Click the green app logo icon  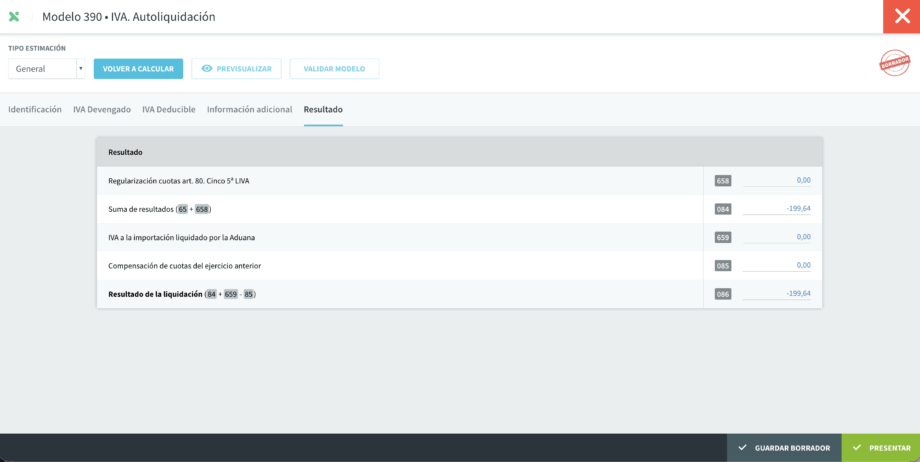(14, 16)
